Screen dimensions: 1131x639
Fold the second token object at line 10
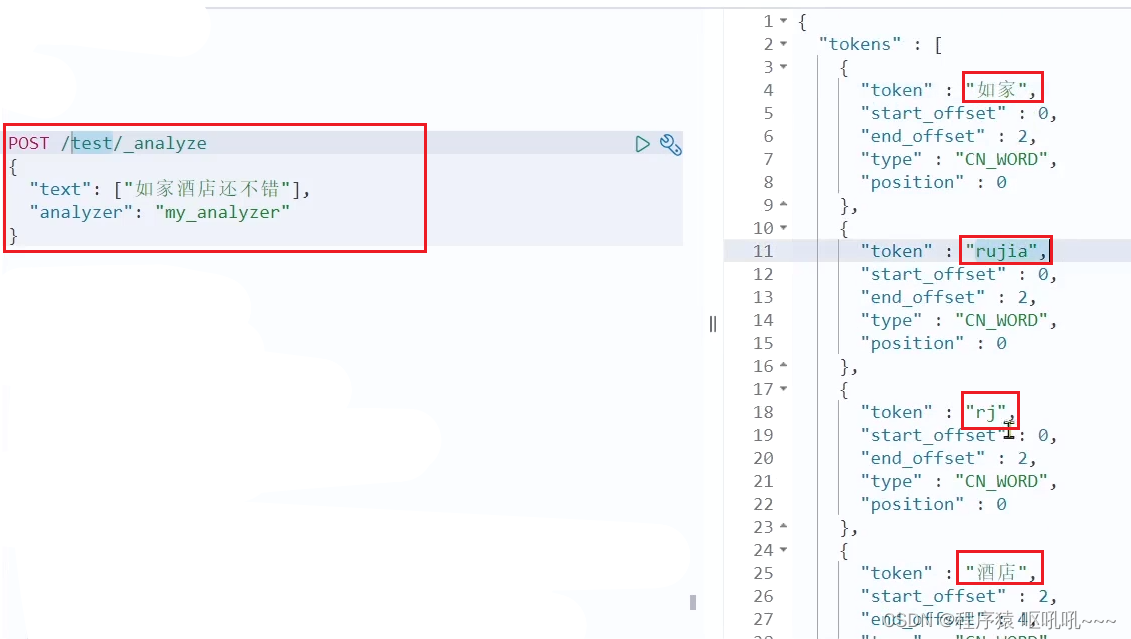[x=784, y=228]
